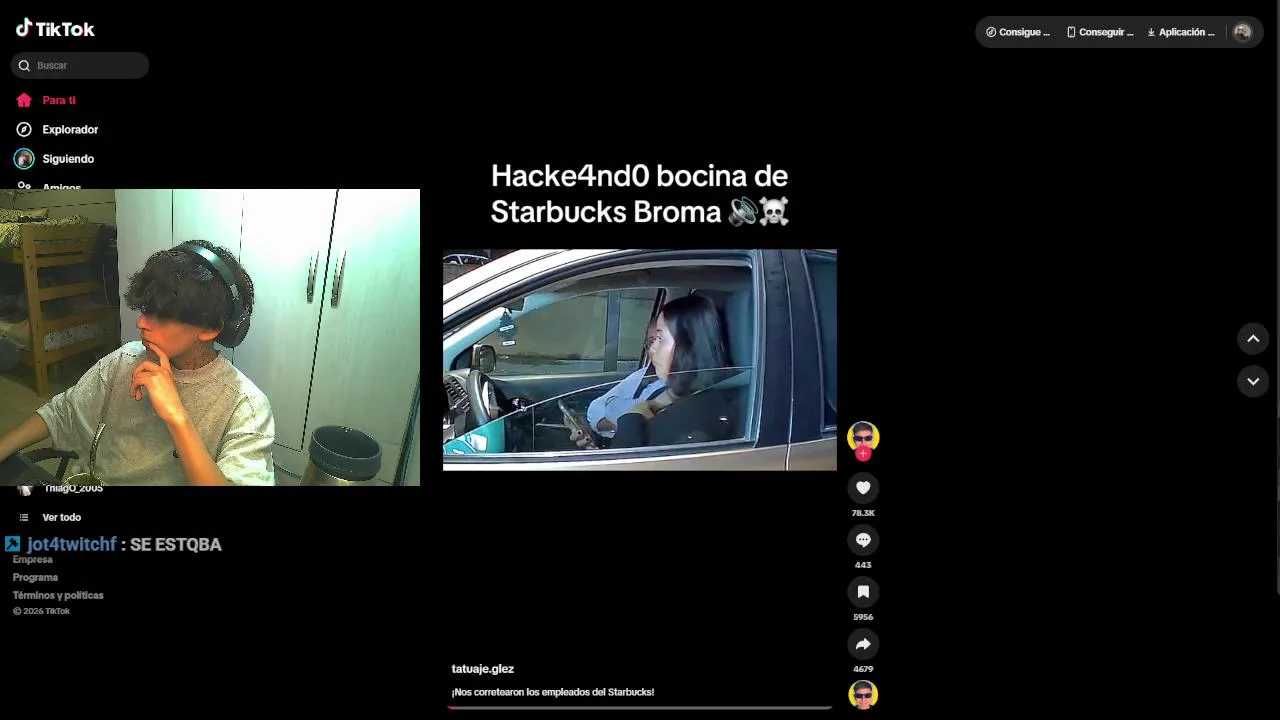Expand the Ver todo list
1280x720 pixels.
[61, 517]
